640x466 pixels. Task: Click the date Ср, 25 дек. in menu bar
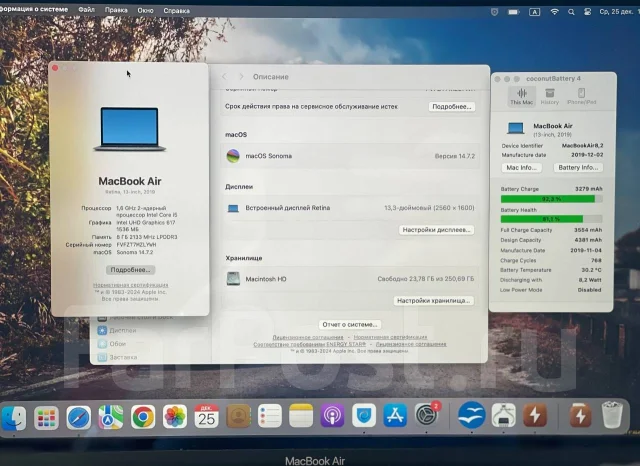coord(618,12)
